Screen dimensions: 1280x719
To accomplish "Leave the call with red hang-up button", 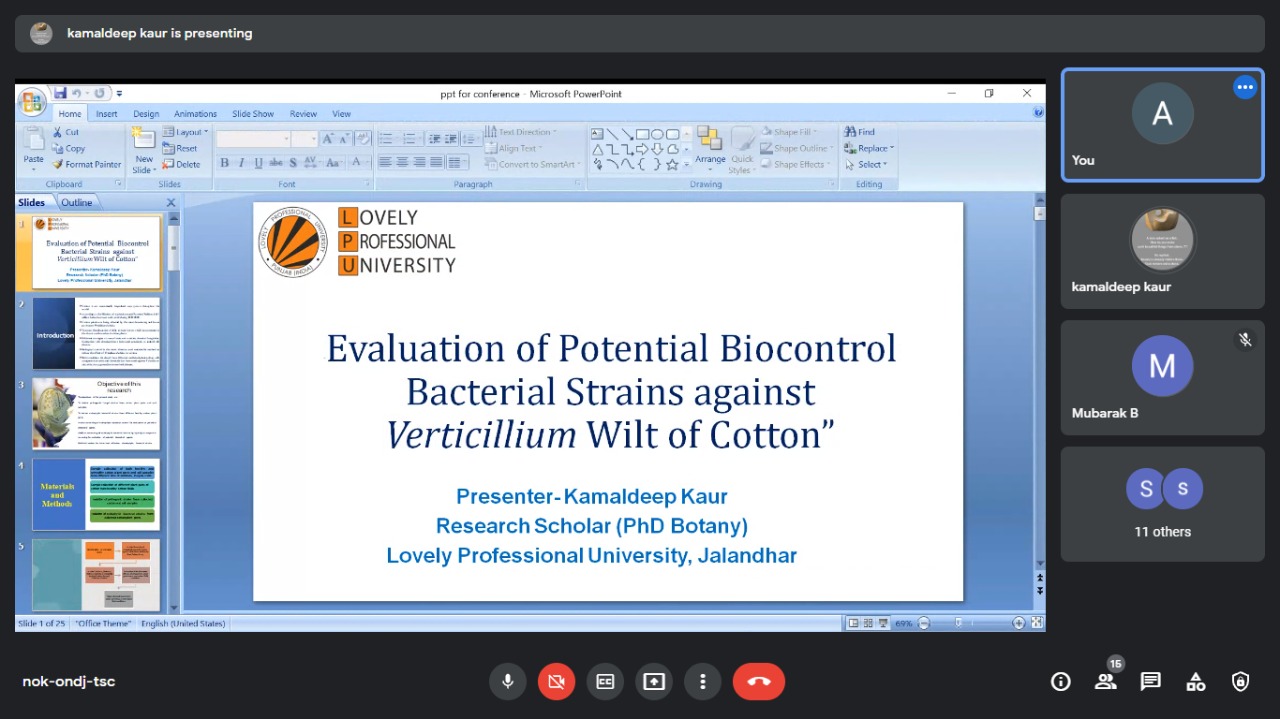I will (759, 681).
